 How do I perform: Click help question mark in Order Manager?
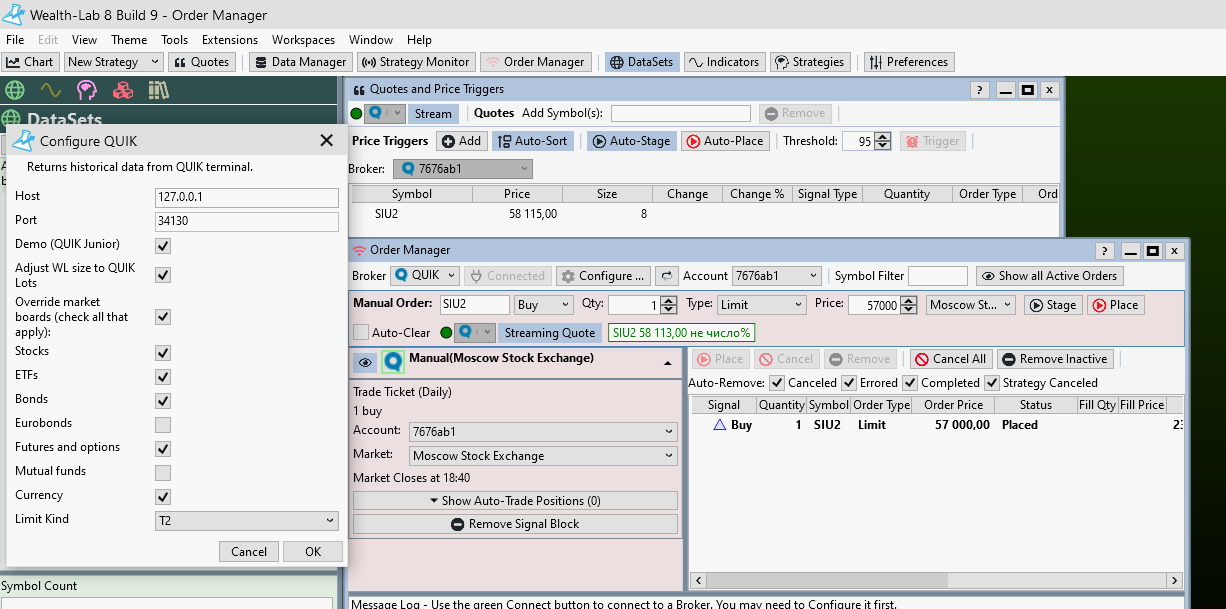tap(1105, 251)
